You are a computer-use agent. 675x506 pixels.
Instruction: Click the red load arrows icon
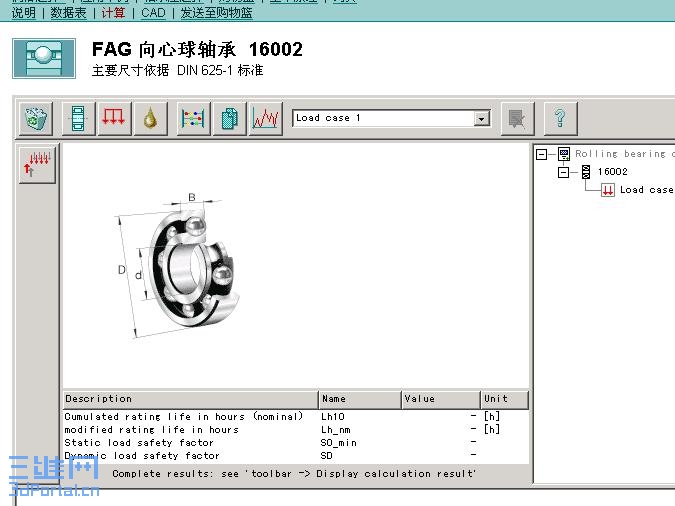(114, 118)
